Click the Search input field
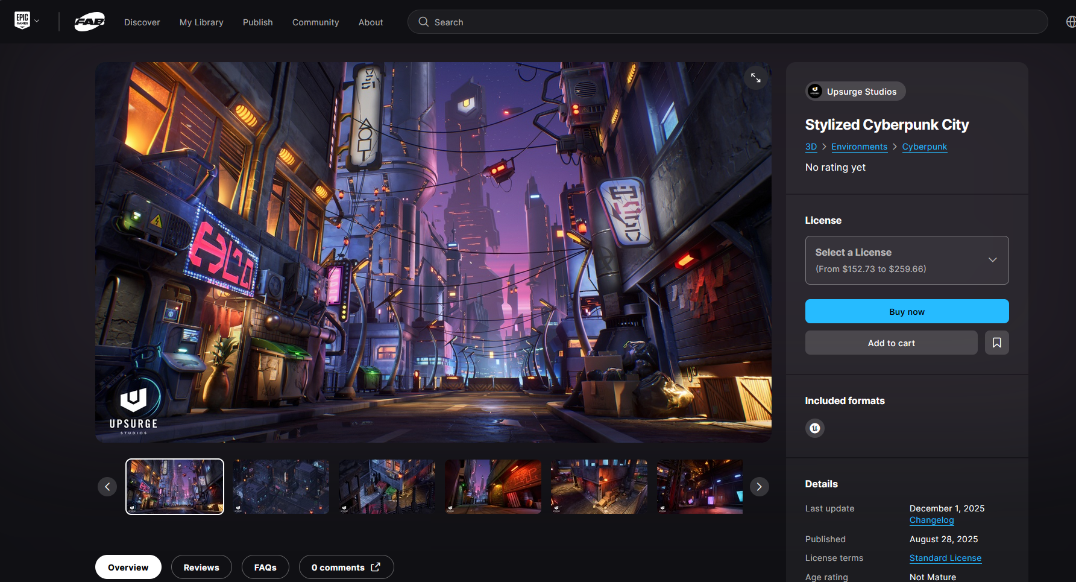 727,22
